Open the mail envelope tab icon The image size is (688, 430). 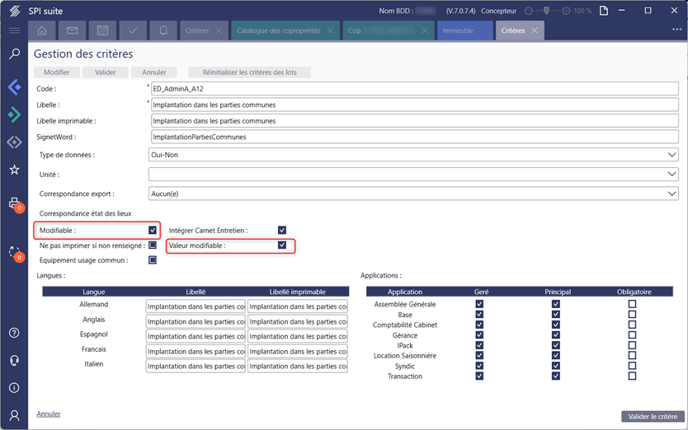[x=72, y=31]
